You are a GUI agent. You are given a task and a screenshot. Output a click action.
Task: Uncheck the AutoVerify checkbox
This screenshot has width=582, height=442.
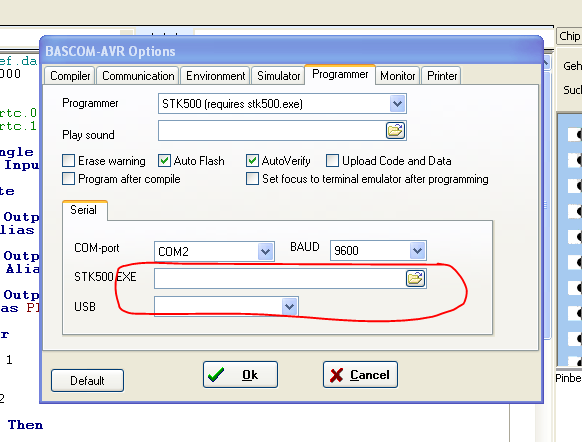coord(252,161)
